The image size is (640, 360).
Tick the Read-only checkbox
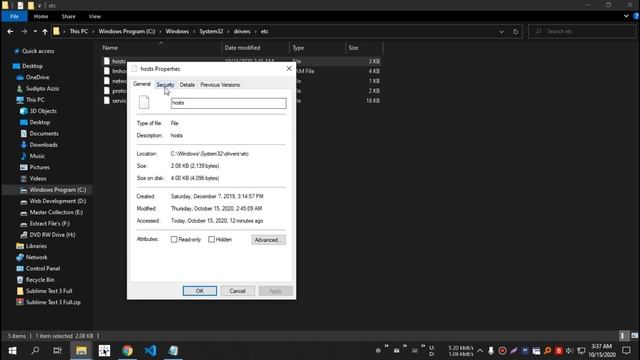[x=174, y=240]
